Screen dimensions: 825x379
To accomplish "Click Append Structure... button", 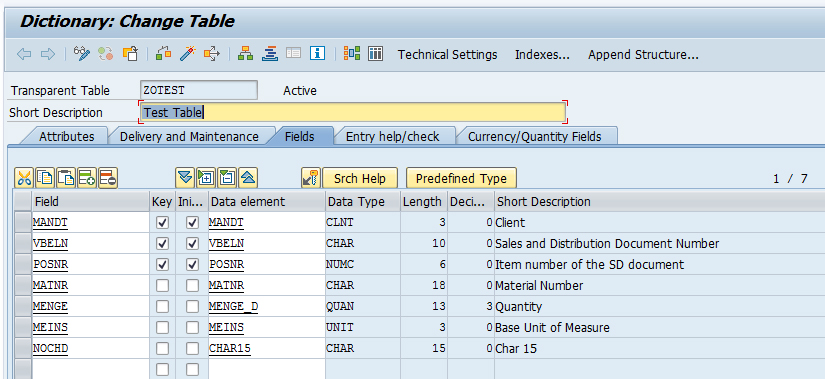I will [x=643, y=55].
